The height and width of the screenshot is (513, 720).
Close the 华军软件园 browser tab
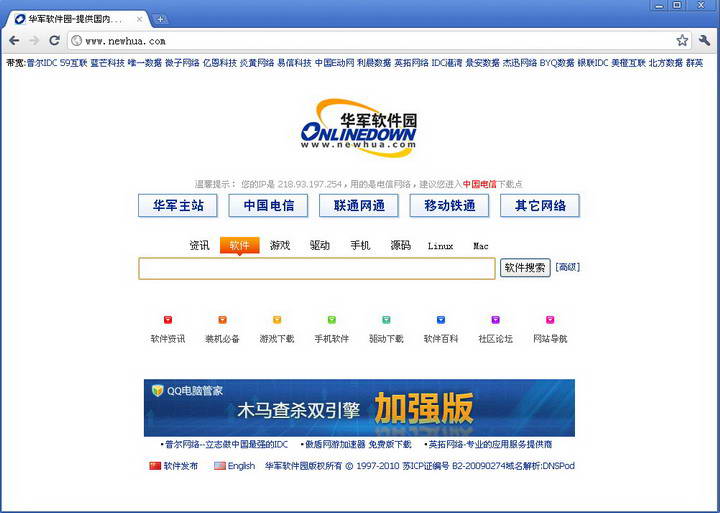(x=139, y=19)
